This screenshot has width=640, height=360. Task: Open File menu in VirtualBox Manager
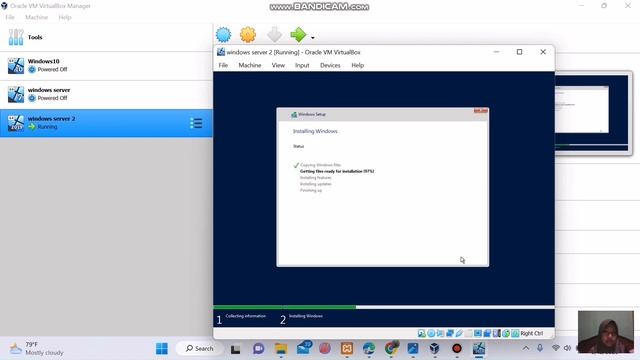(x=10, y=17)
